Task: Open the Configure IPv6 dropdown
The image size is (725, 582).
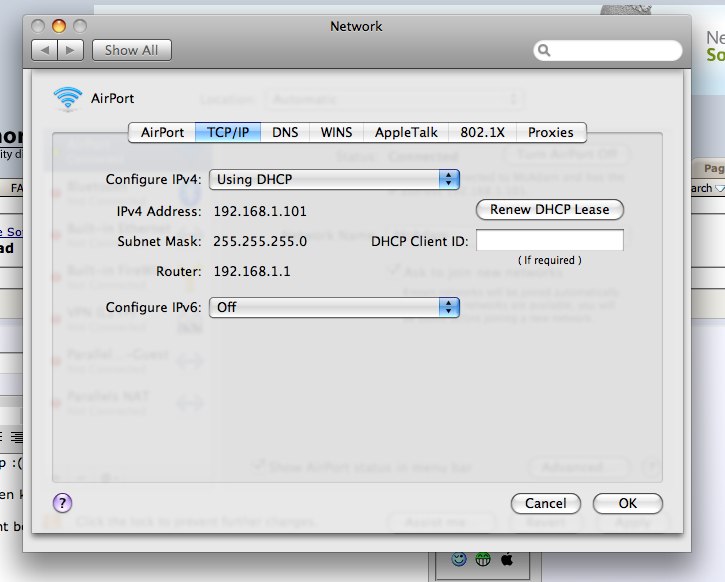Action: [334, 307]
